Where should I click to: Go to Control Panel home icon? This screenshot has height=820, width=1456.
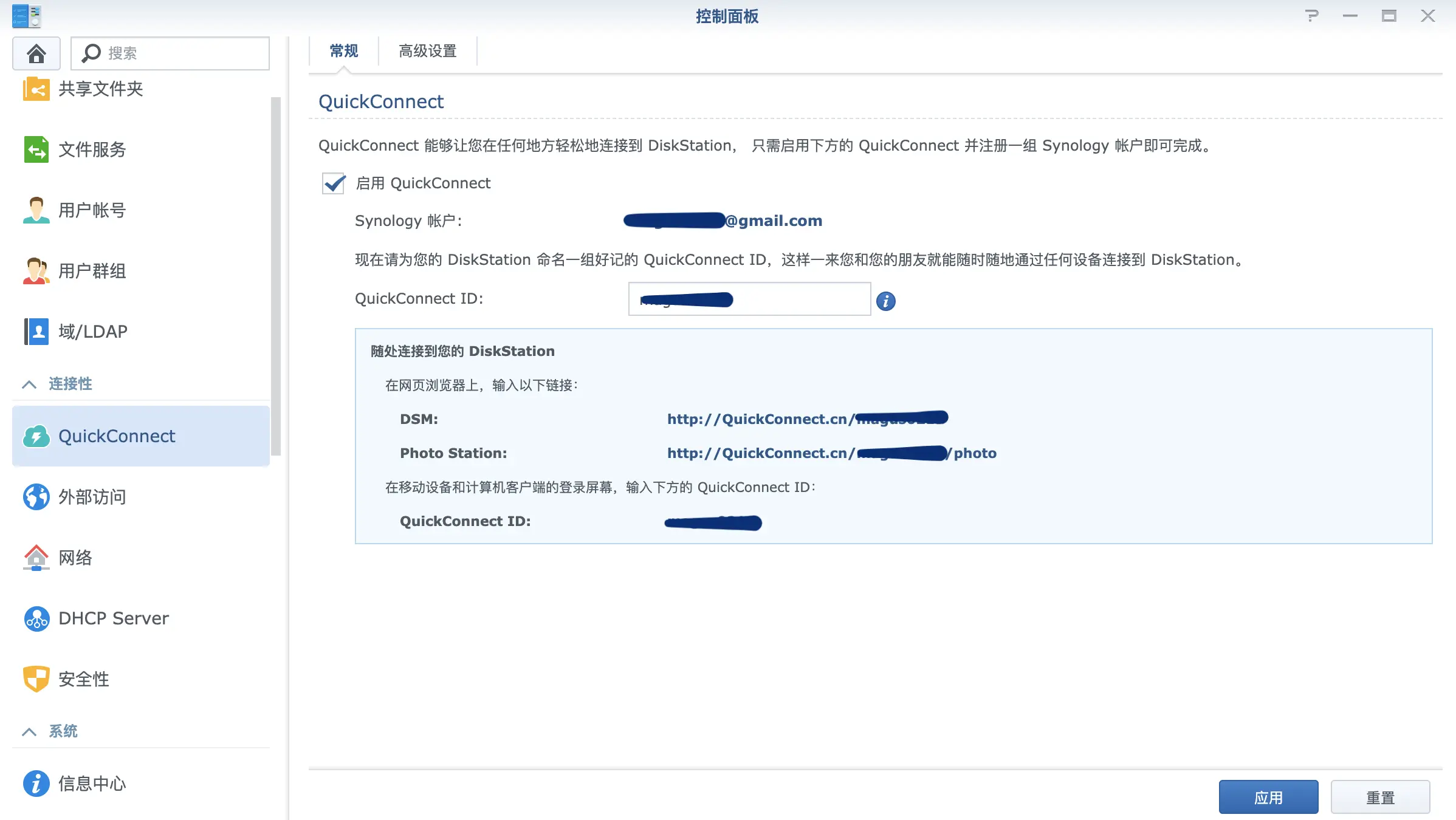point(36,53)
